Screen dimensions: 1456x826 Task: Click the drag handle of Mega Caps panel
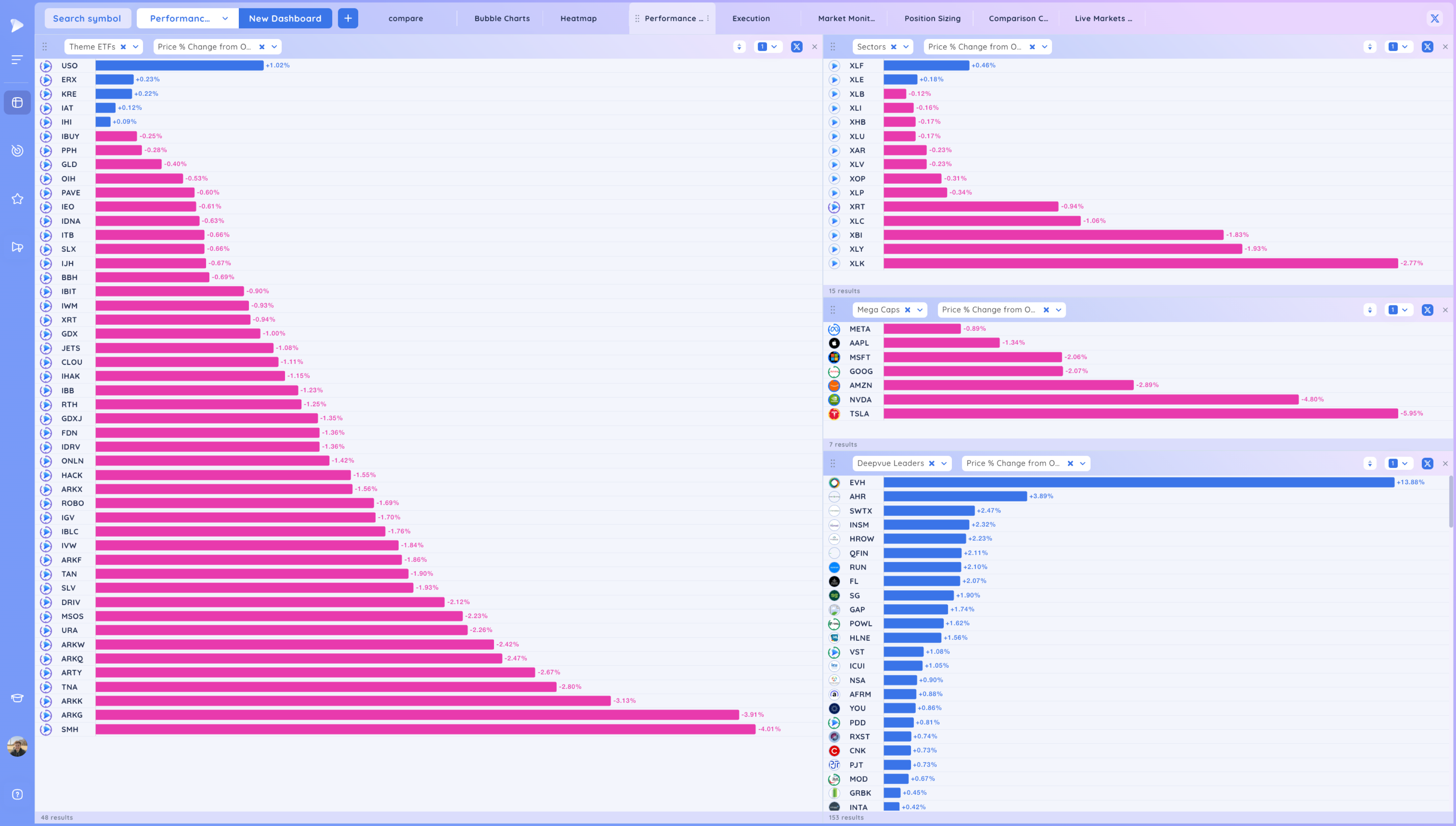click(x=832, y=310)
